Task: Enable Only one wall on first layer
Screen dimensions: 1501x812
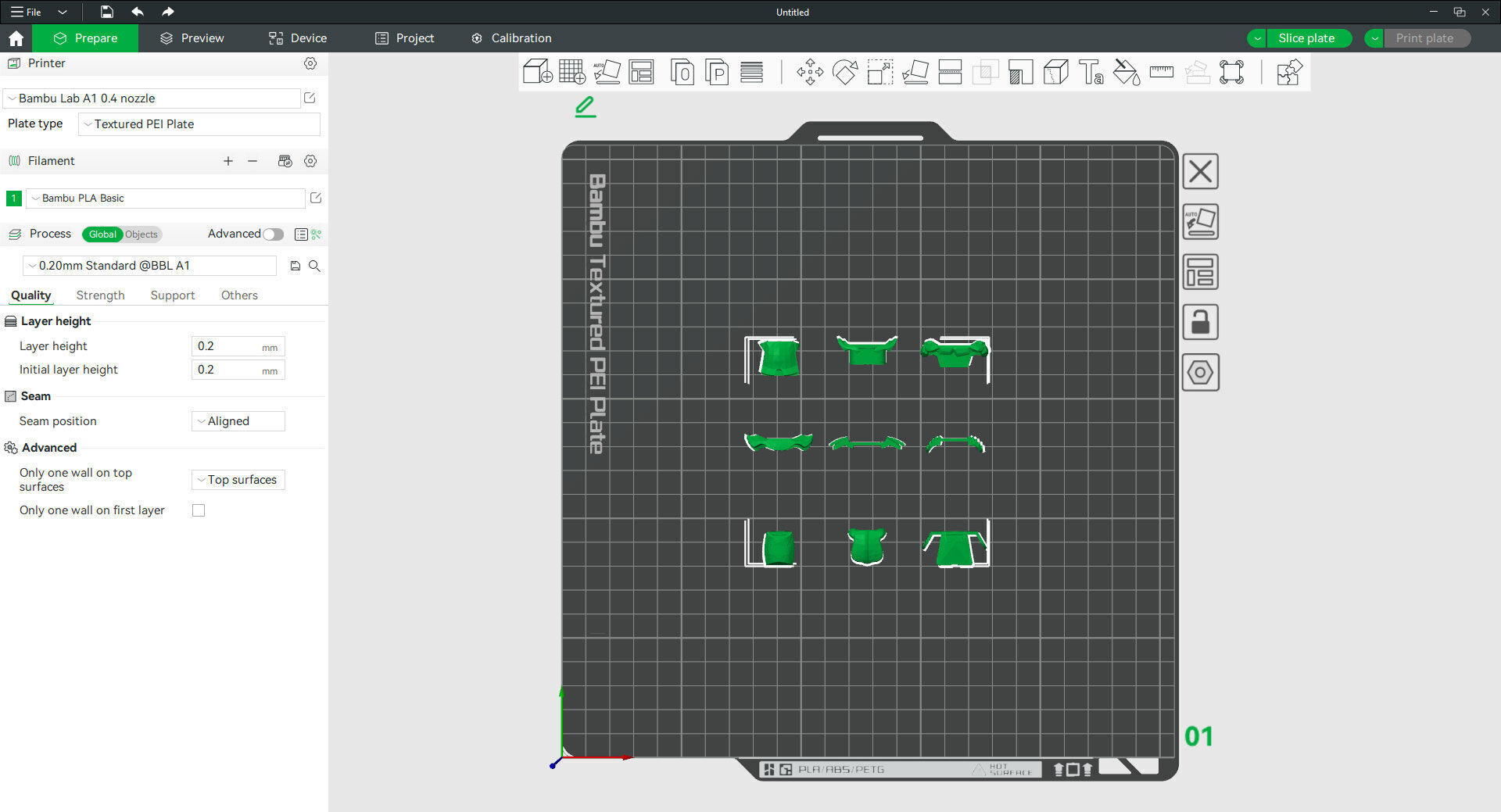Action: coord(199,510)
